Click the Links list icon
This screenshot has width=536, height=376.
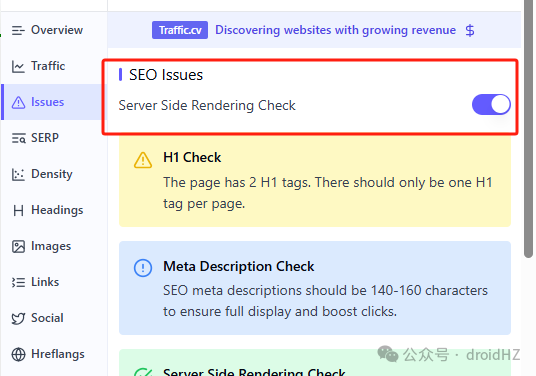(x=18, y=282)
